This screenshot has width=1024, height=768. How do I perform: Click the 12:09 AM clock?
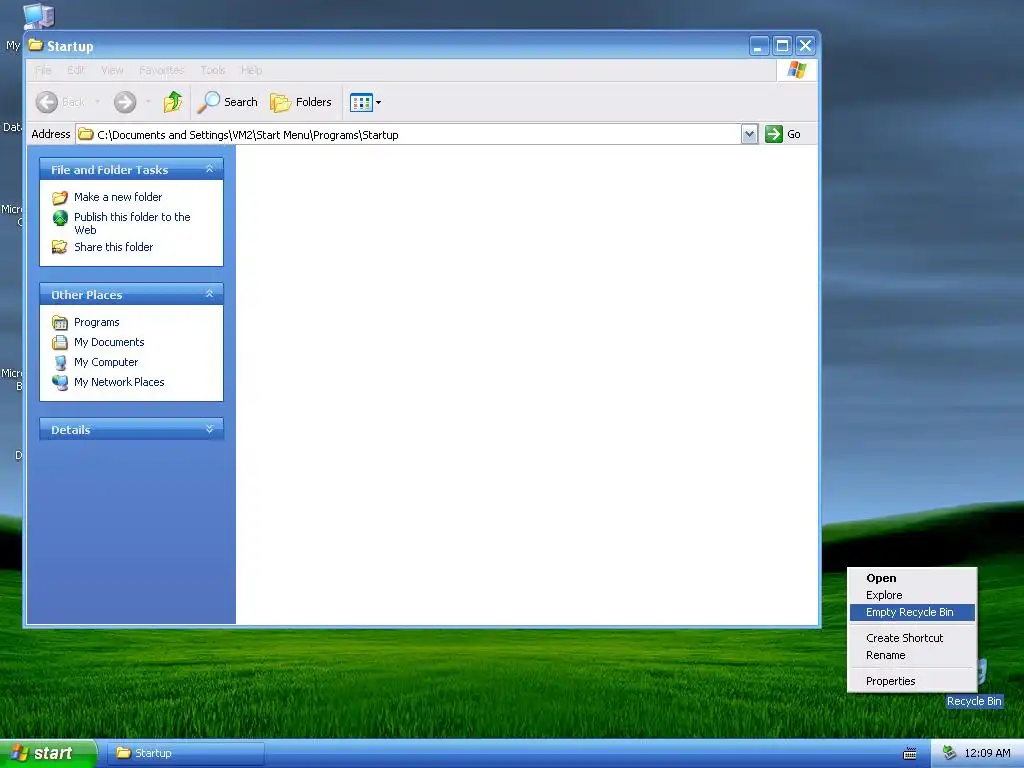coord(987,753)
